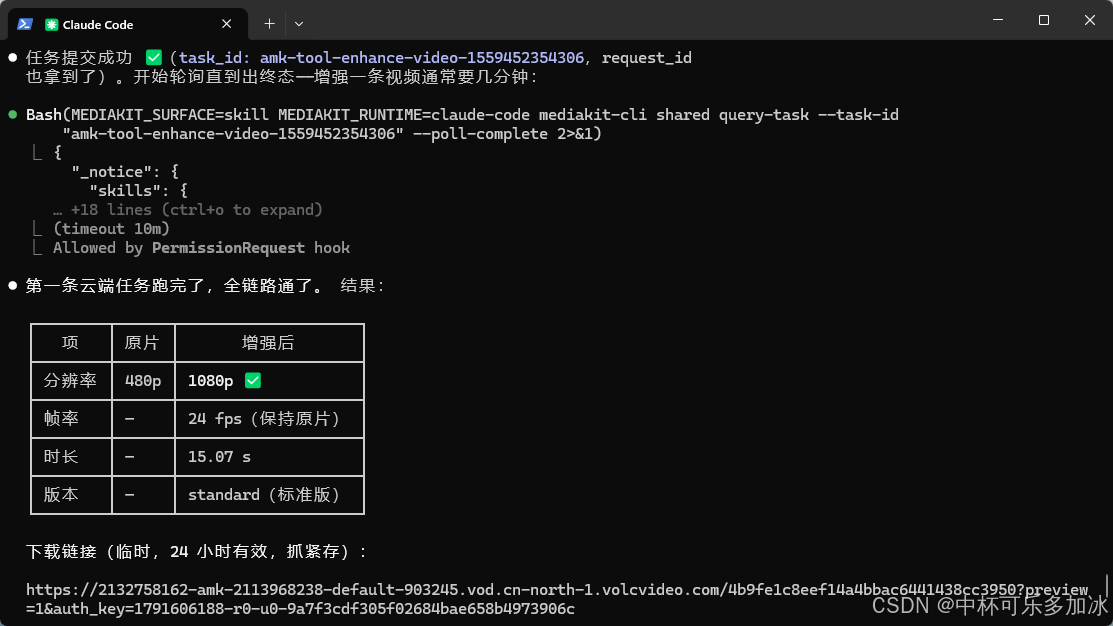
Task: Minimize the terminal window
Action: click(998, 20)
